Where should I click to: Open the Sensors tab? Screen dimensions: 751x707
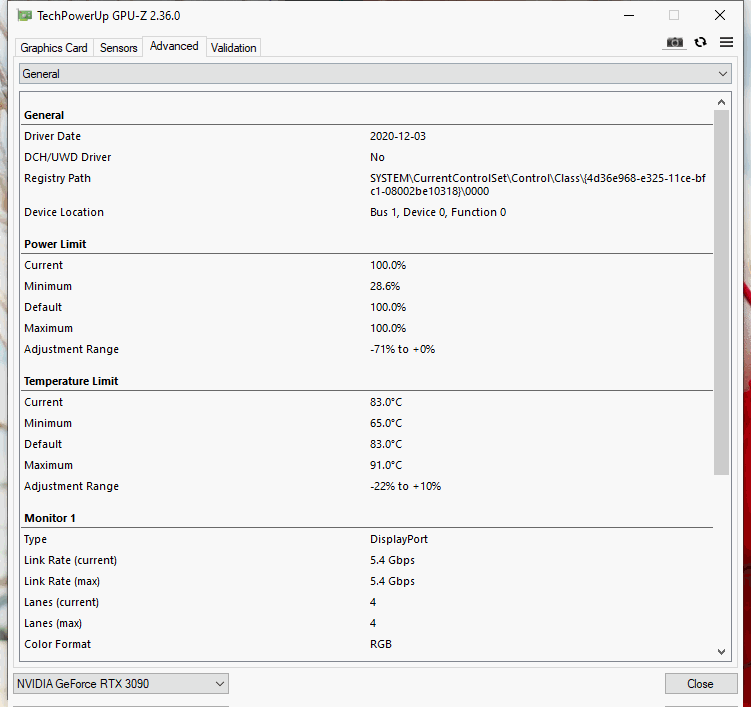coord(118,48)
